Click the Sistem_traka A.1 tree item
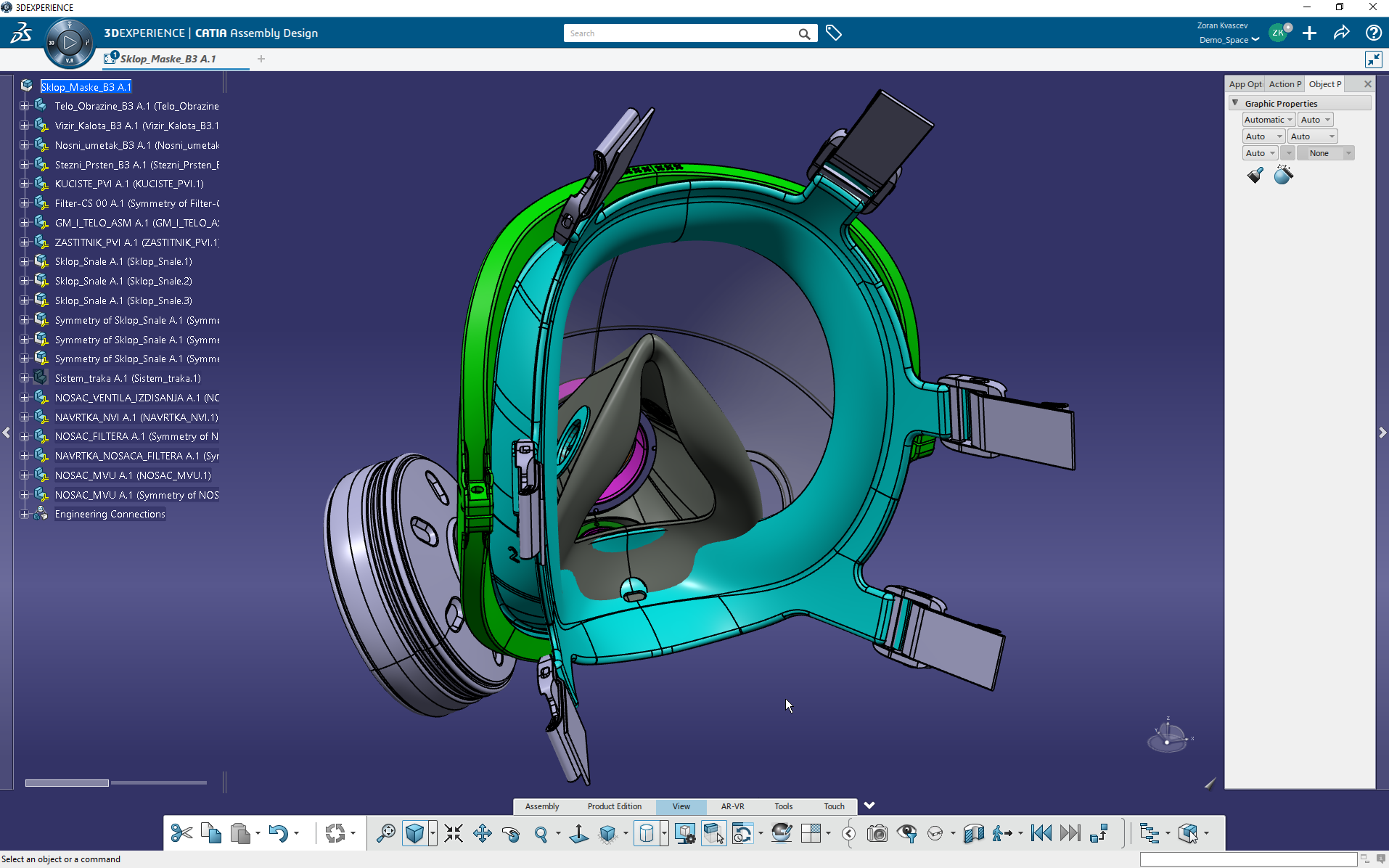This screenshot has width=1389, height=868. [x=127, y=378]
